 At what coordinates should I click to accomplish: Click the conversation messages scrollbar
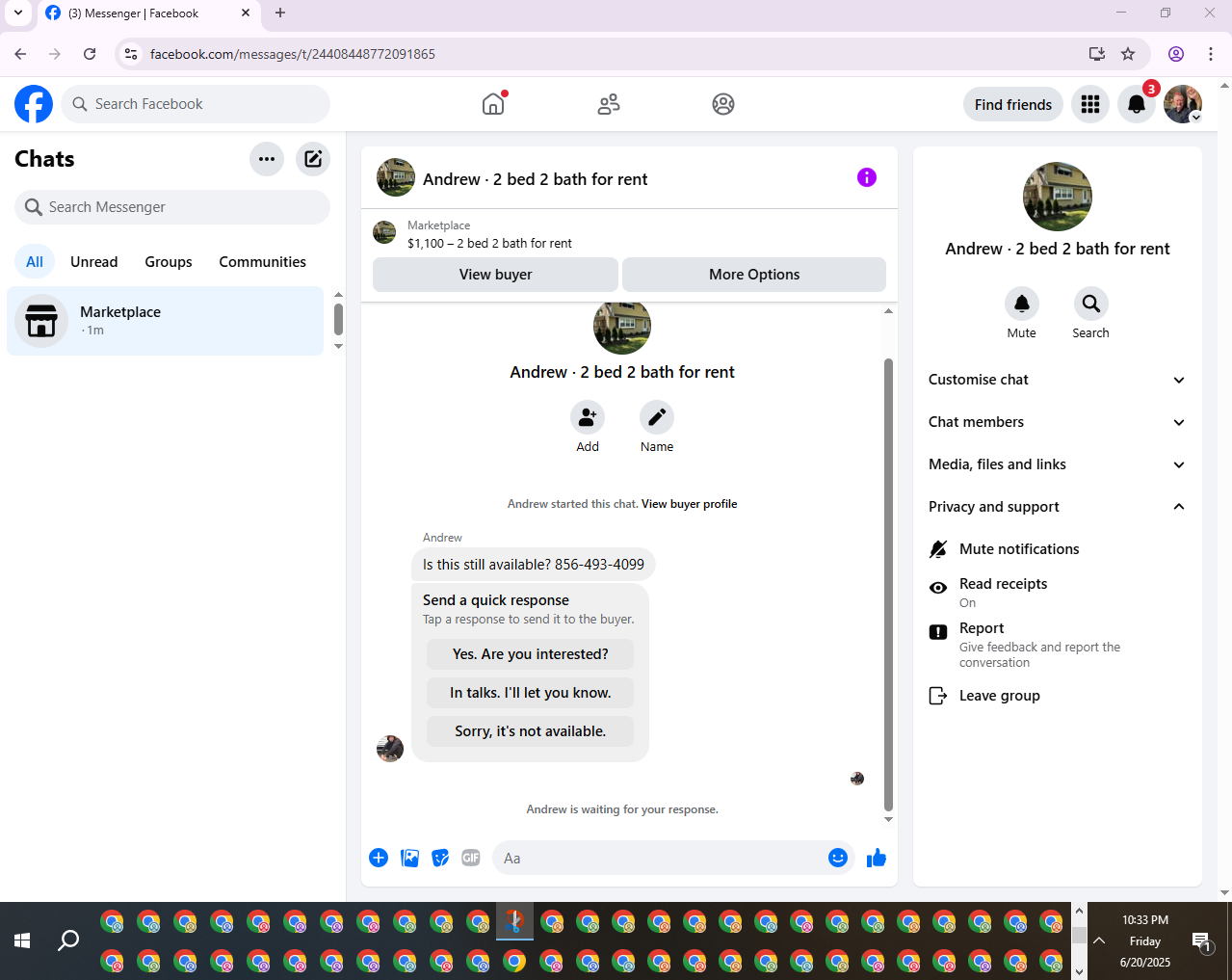pyautogui.click(x=888, y=584)
